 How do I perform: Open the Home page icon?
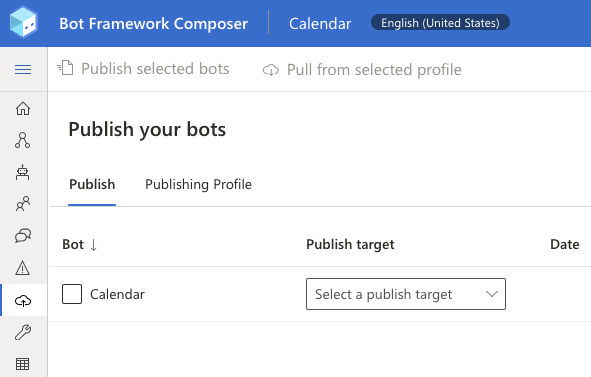[x=23, y=109]
